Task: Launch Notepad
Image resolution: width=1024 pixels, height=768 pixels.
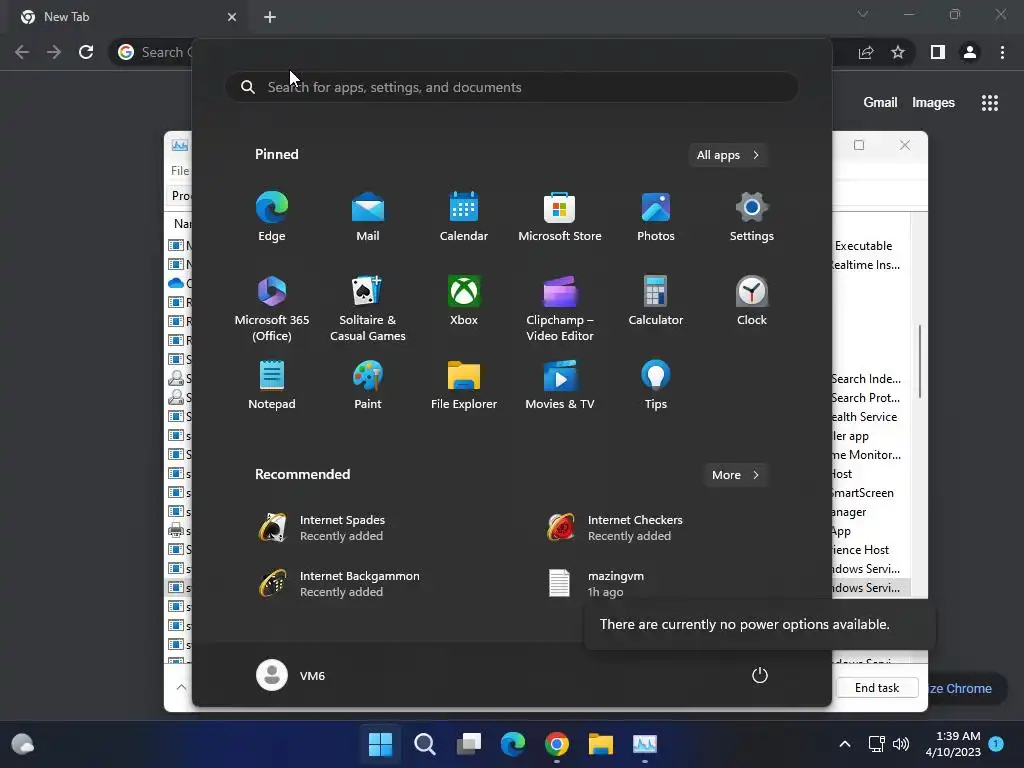Action: coord(272,385)
